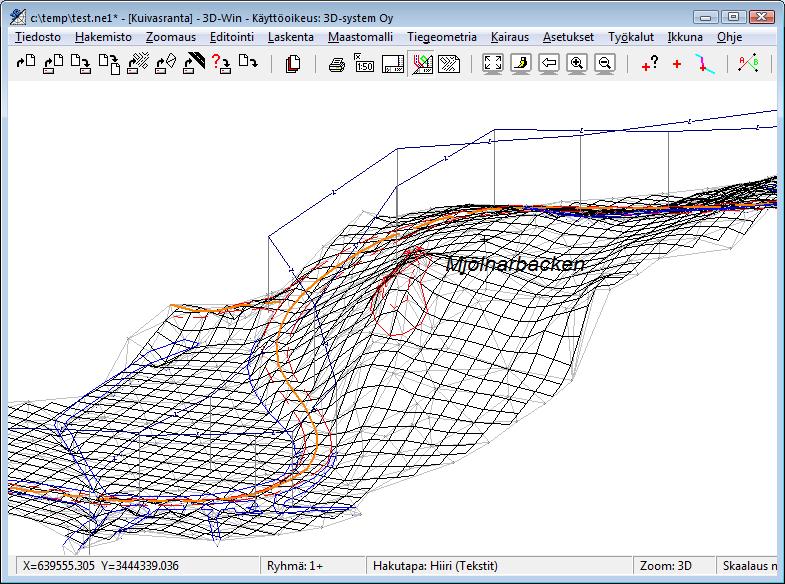
Task: Click the zoom to full extents icon
Action: (493, 64)
